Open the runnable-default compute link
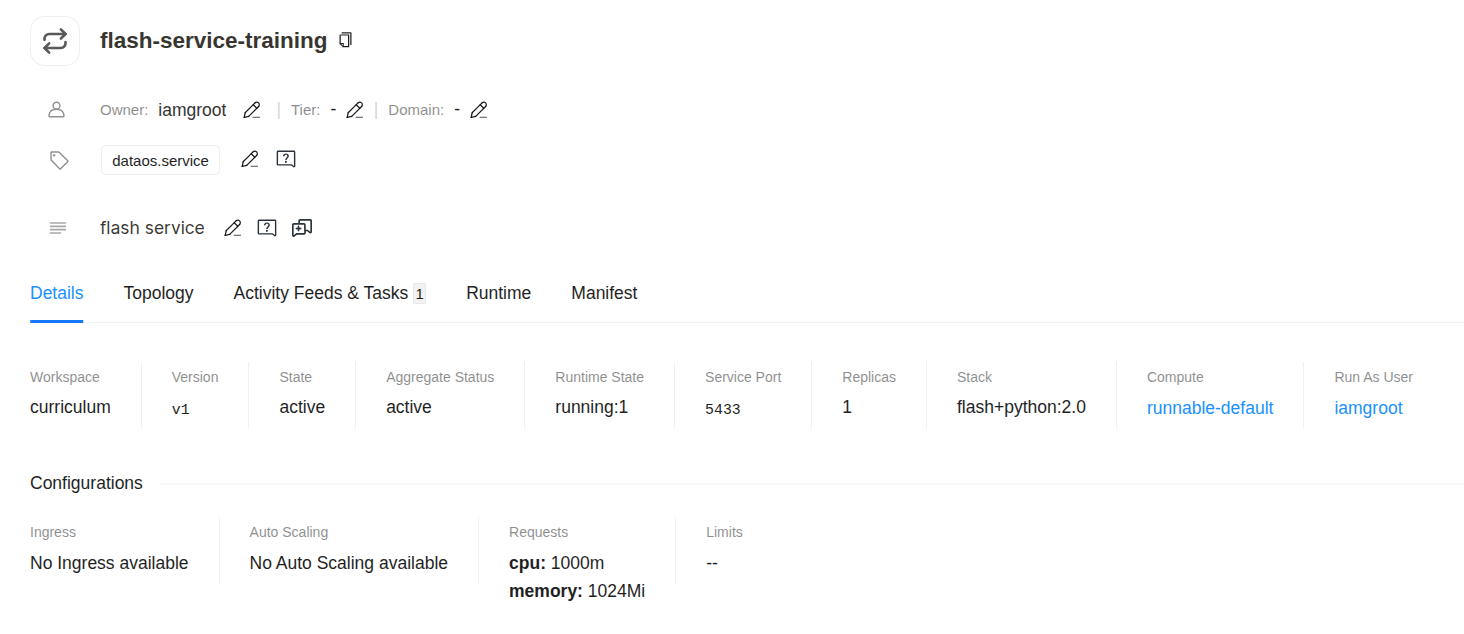 1210,408
